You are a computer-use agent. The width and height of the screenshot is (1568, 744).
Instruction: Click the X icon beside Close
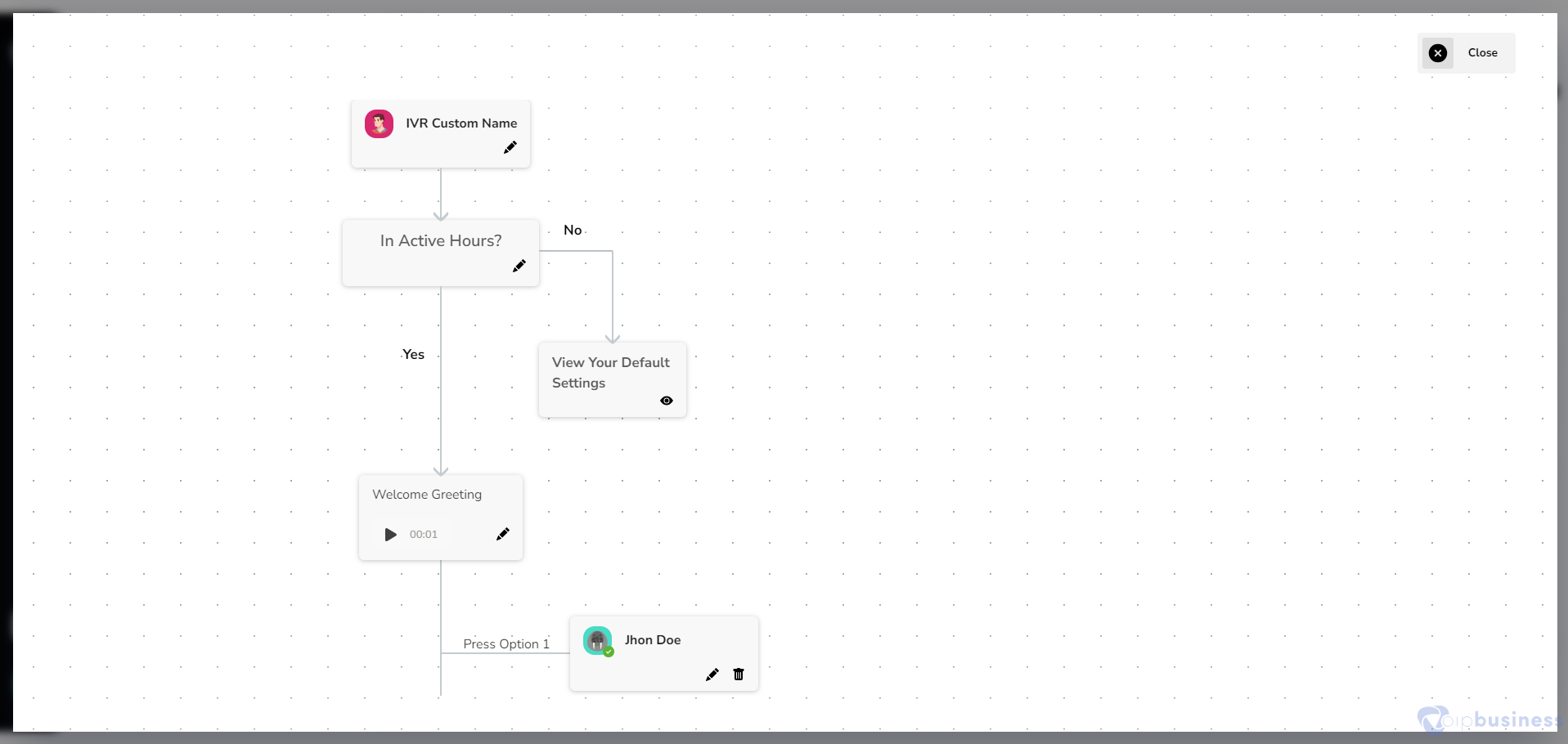1437,53
